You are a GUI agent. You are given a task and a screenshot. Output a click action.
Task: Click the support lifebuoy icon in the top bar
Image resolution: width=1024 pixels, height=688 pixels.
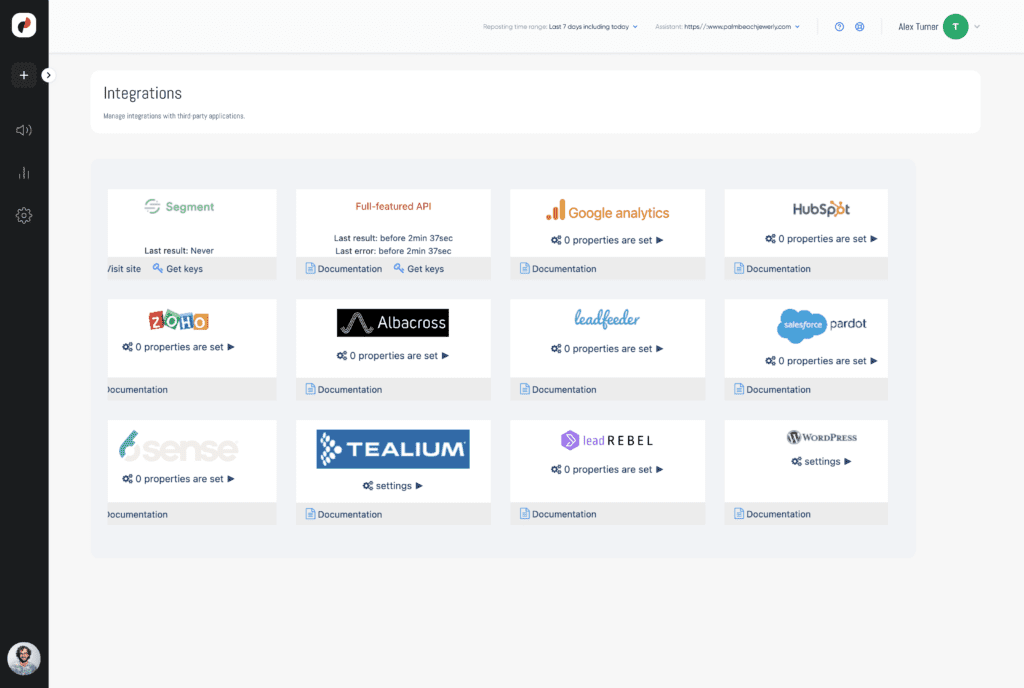click(x=860, y=26)
